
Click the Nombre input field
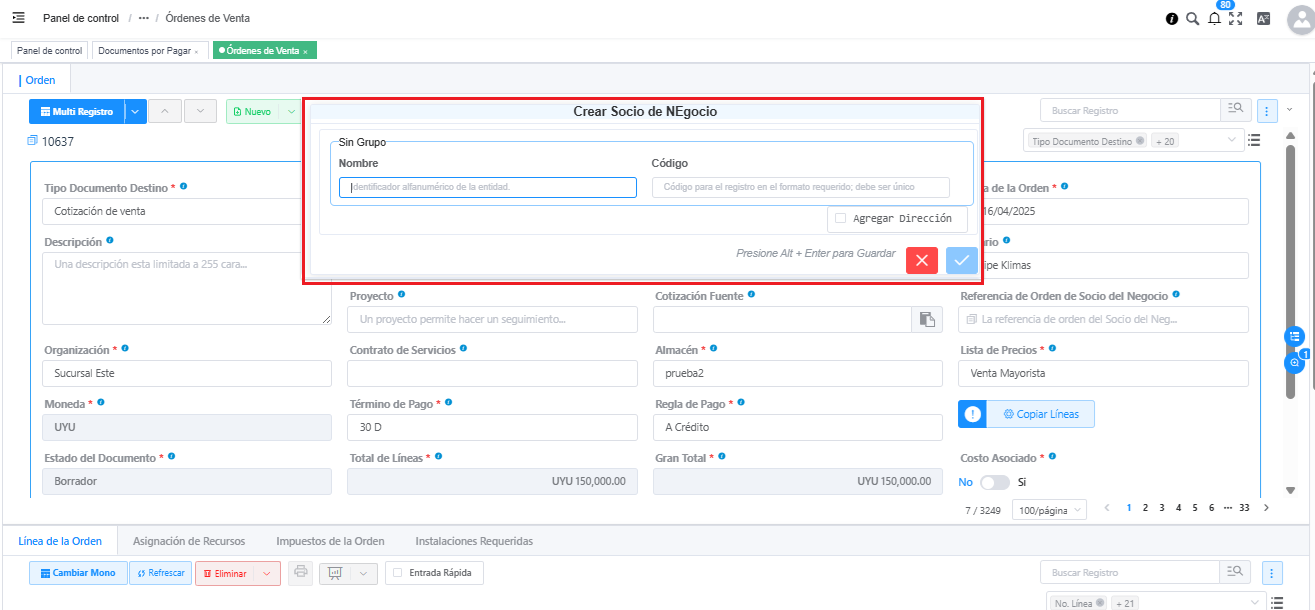[488, 187]
